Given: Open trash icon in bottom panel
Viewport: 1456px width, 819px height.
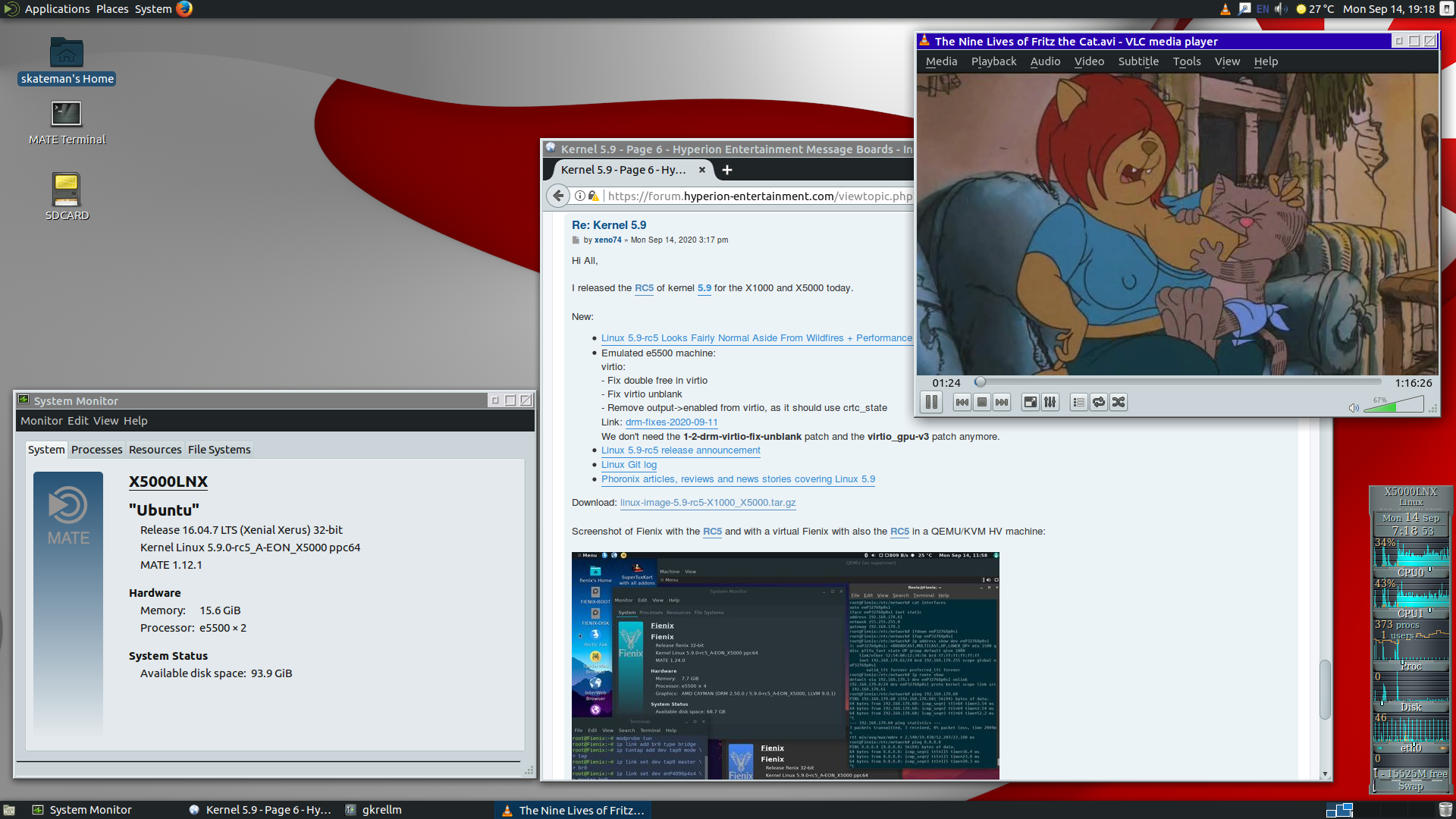Looking at the screenshot, I should click(x=1445, y=810).
